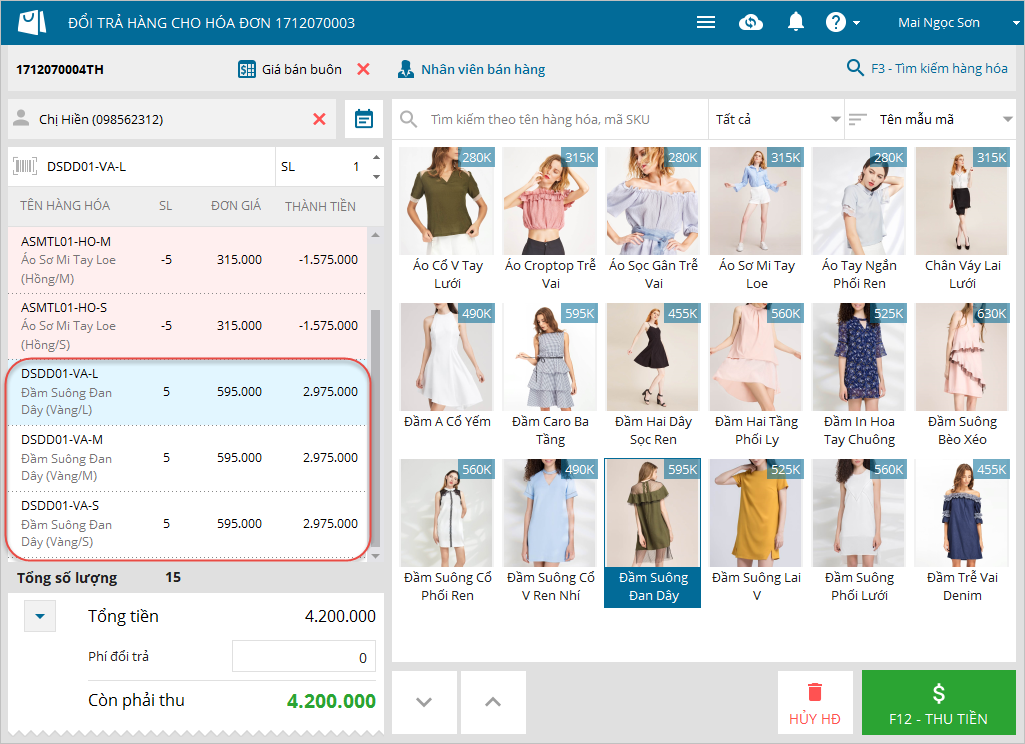This screenshot has width=1025, height=744.
Task: Click F12 - THU TIỀN payment button
Action: click(x=938, y=703)
